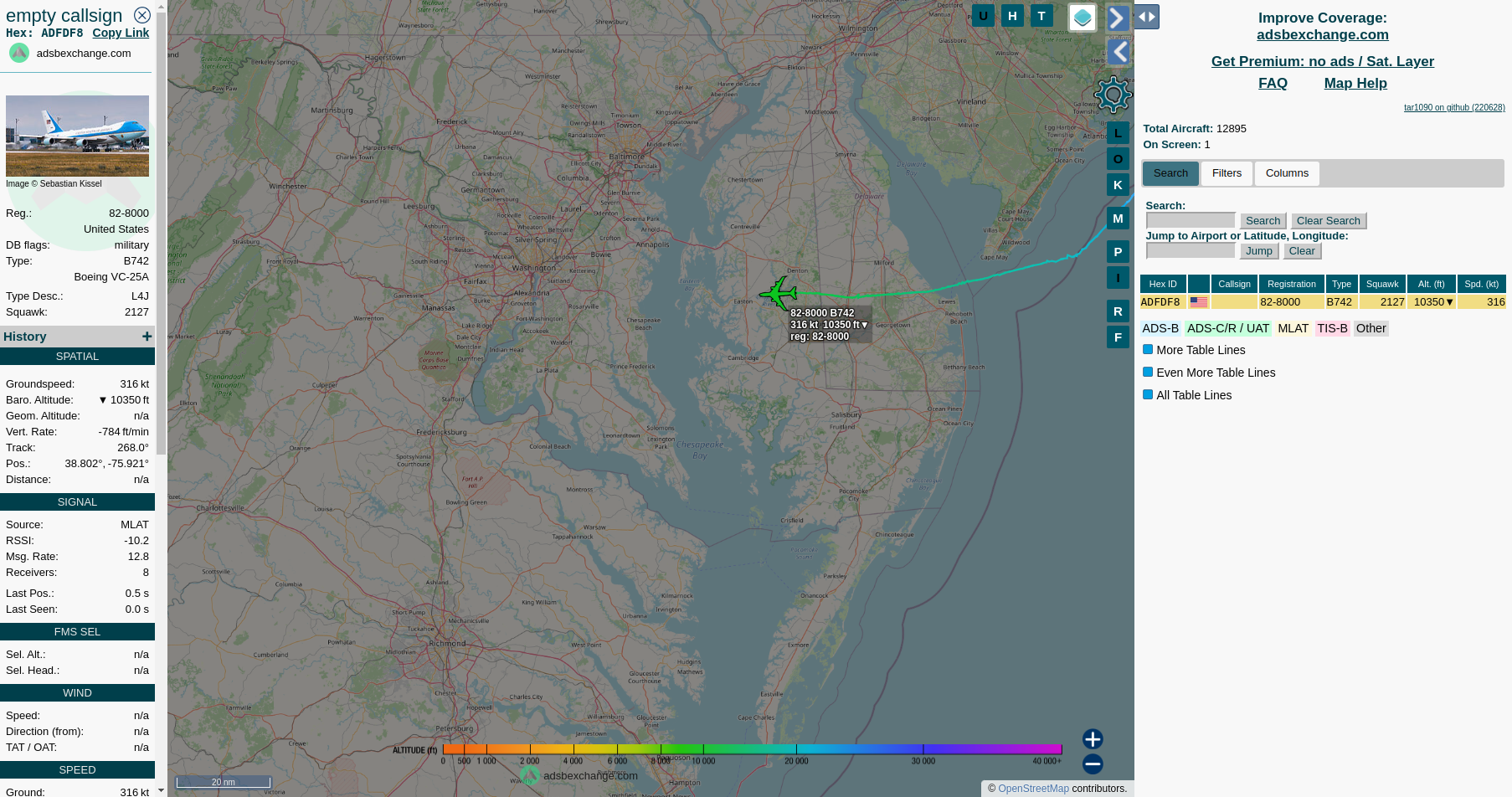Click the U map button
The image size is (1512, 797).
click(x=983, y=16)
